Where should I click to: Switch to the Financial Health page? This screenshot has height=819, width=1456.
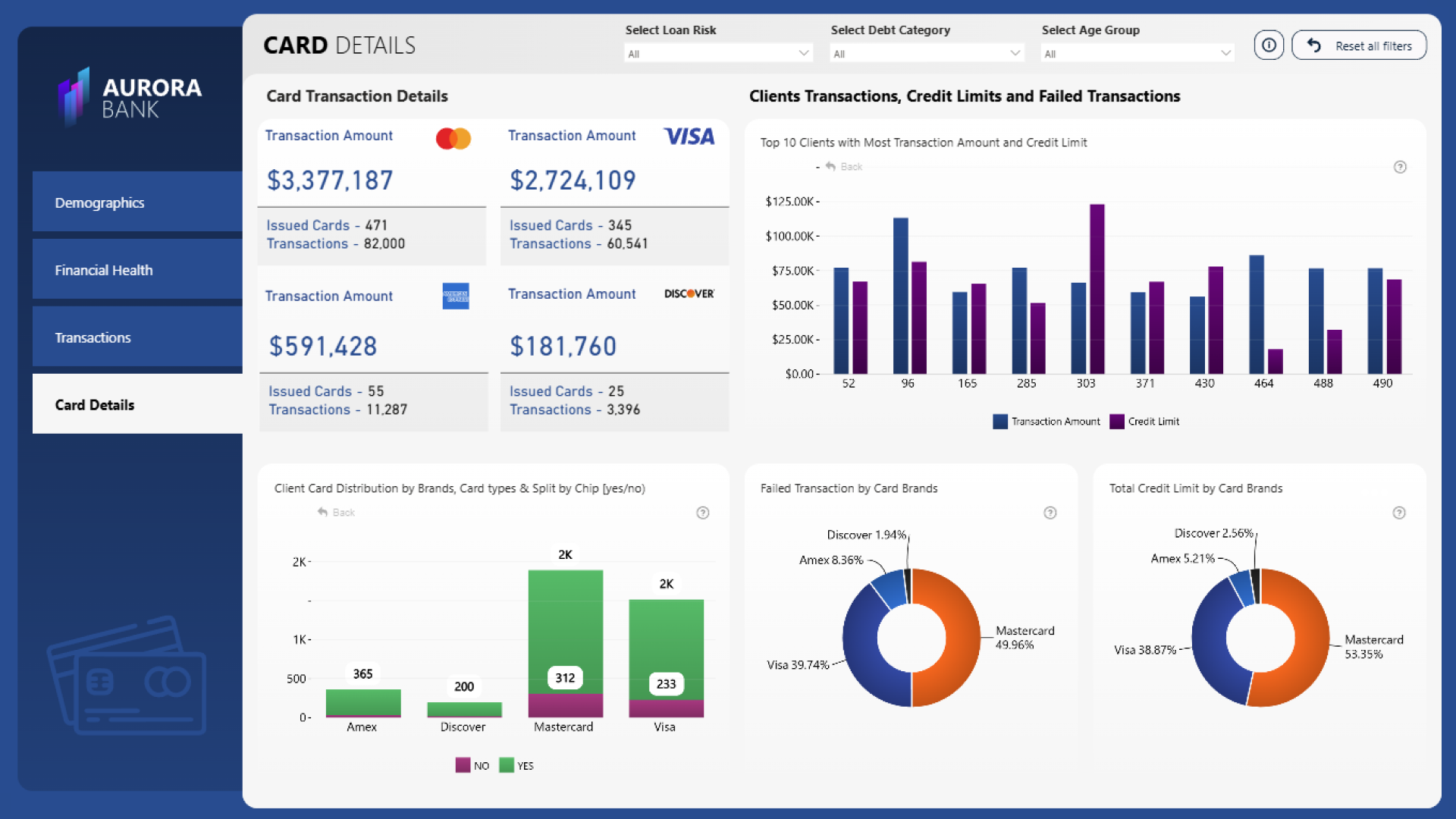tap(137, 270)
